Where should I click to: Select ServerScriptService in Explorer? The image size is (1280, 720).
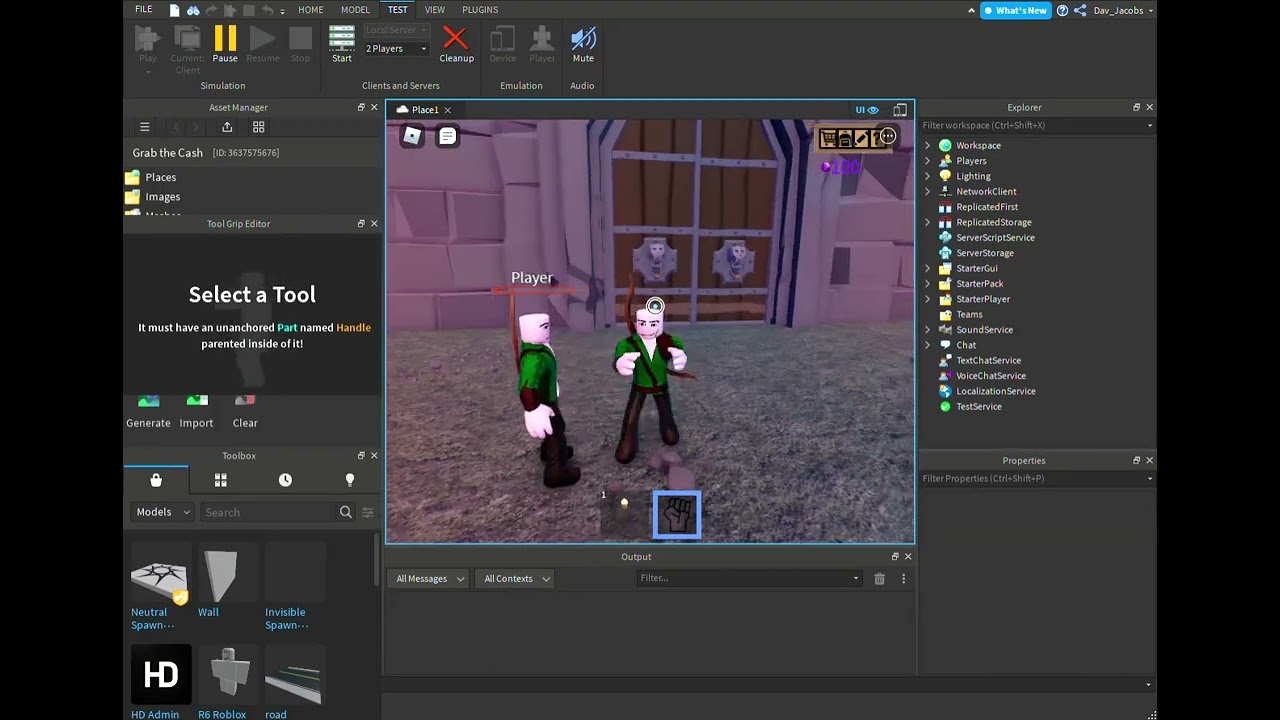pyautogui.click(x=995, y=238)
